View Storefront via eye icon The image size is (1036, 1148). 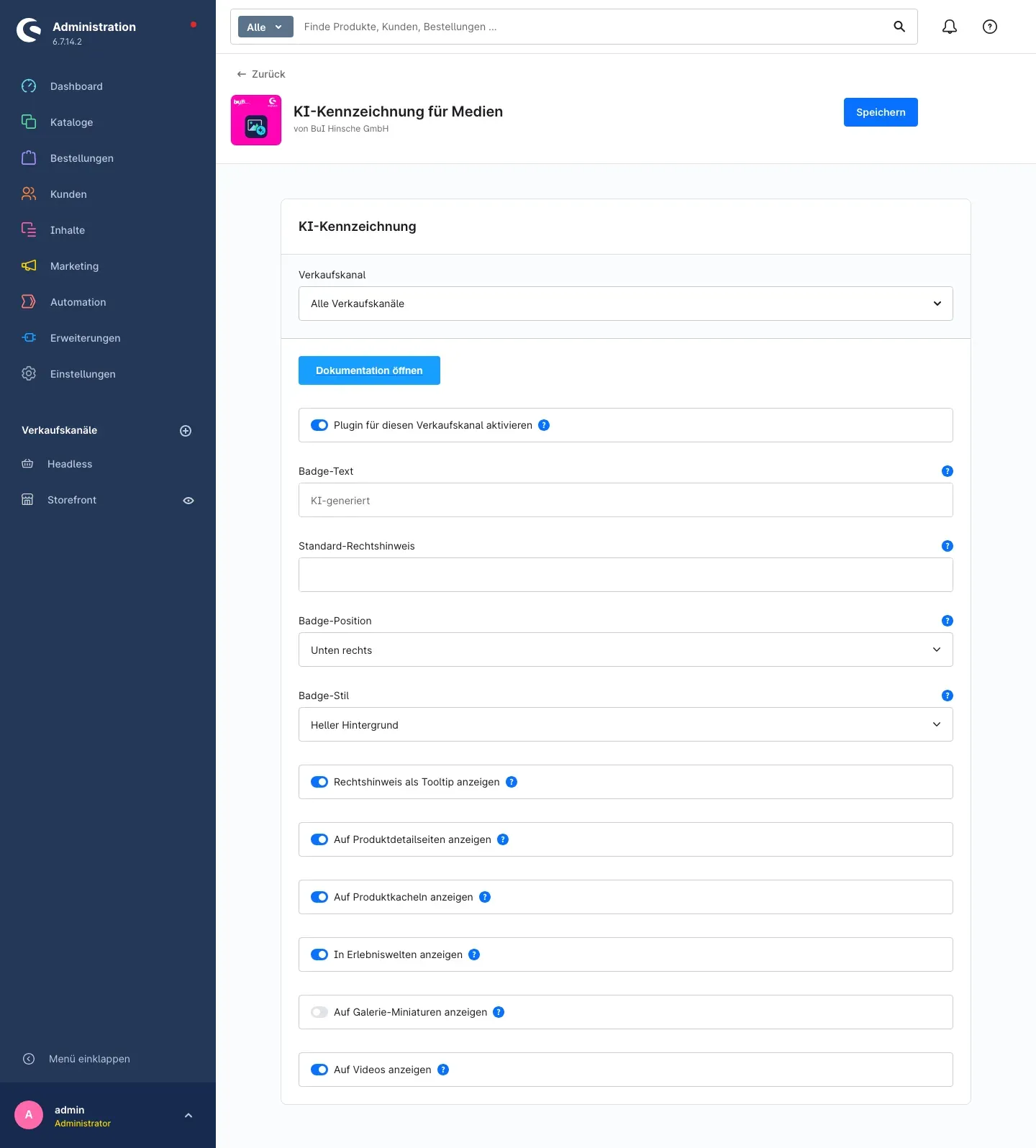pos(188,501)
